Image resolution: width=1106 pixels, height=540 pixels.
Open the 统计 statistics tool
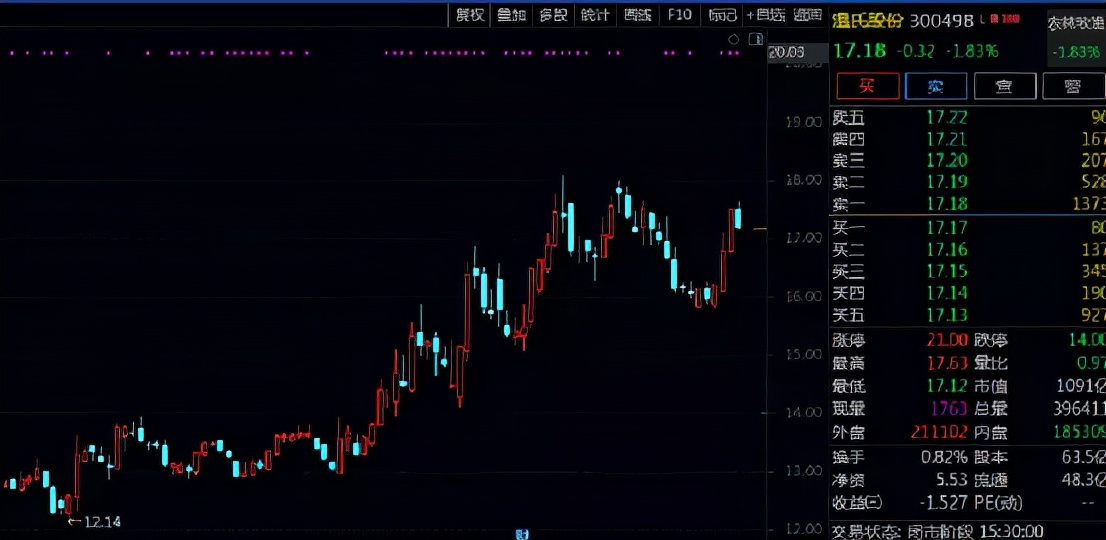pyautogui.click(x=595, y=15)
